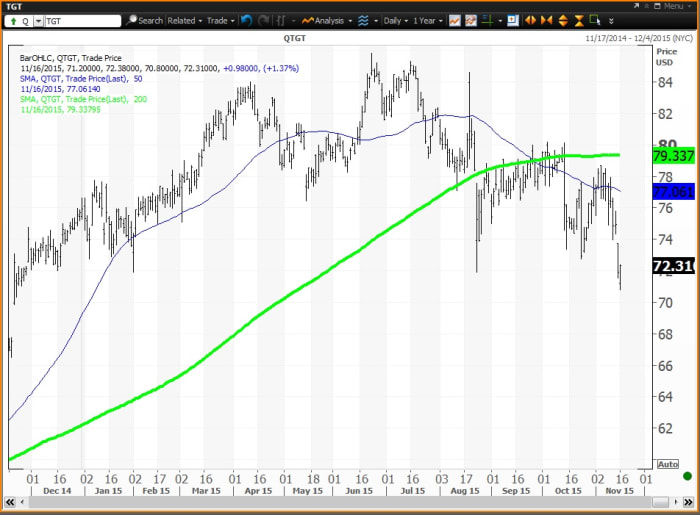The width and height of the screenshot is (700, 515).
Task: Click the multi-line compare chart icon
Action: pos(471,21)
